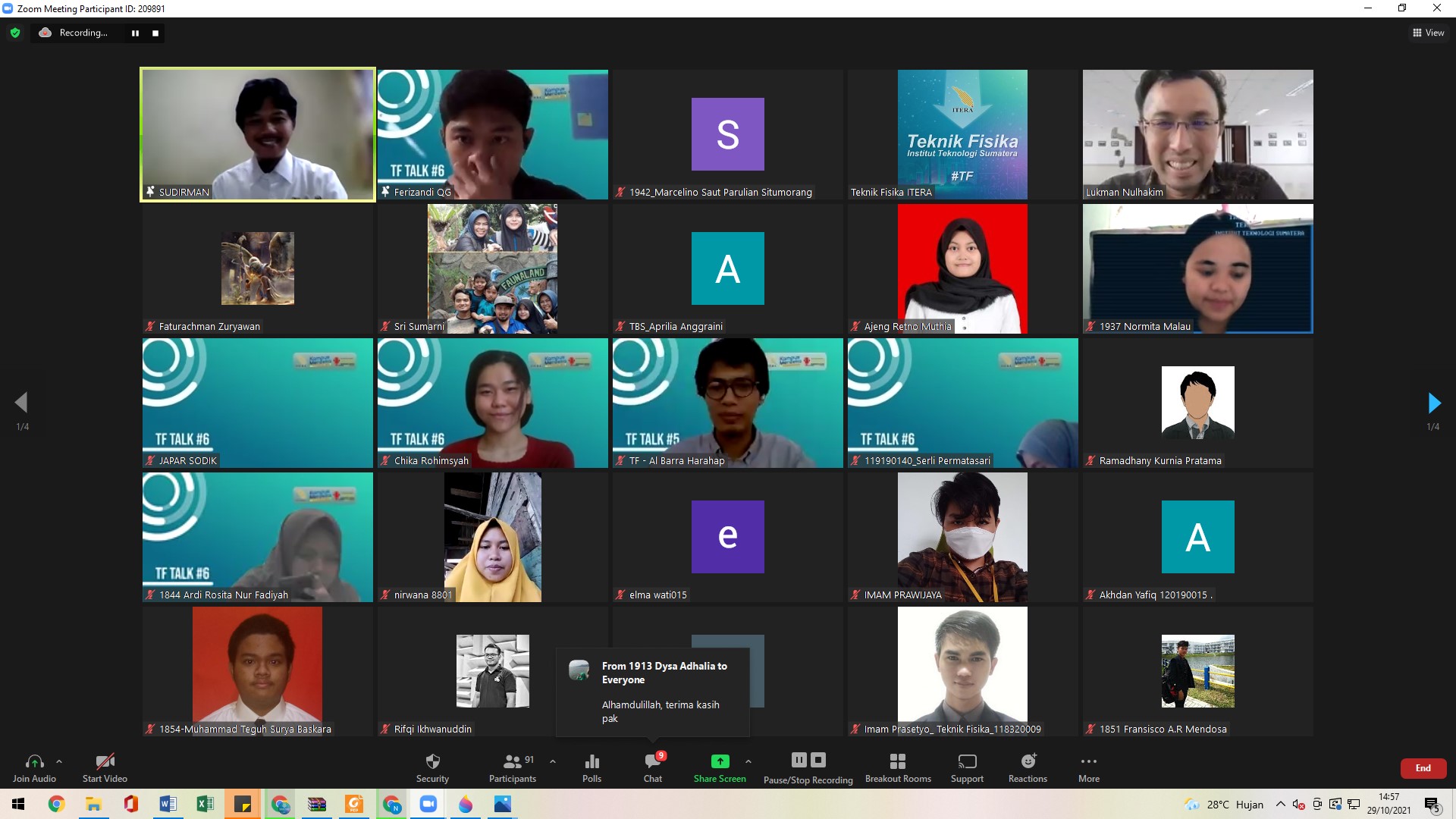Screen dimensions: 1456x819
Task: Open the Chat panel
Action: point(653,767)
